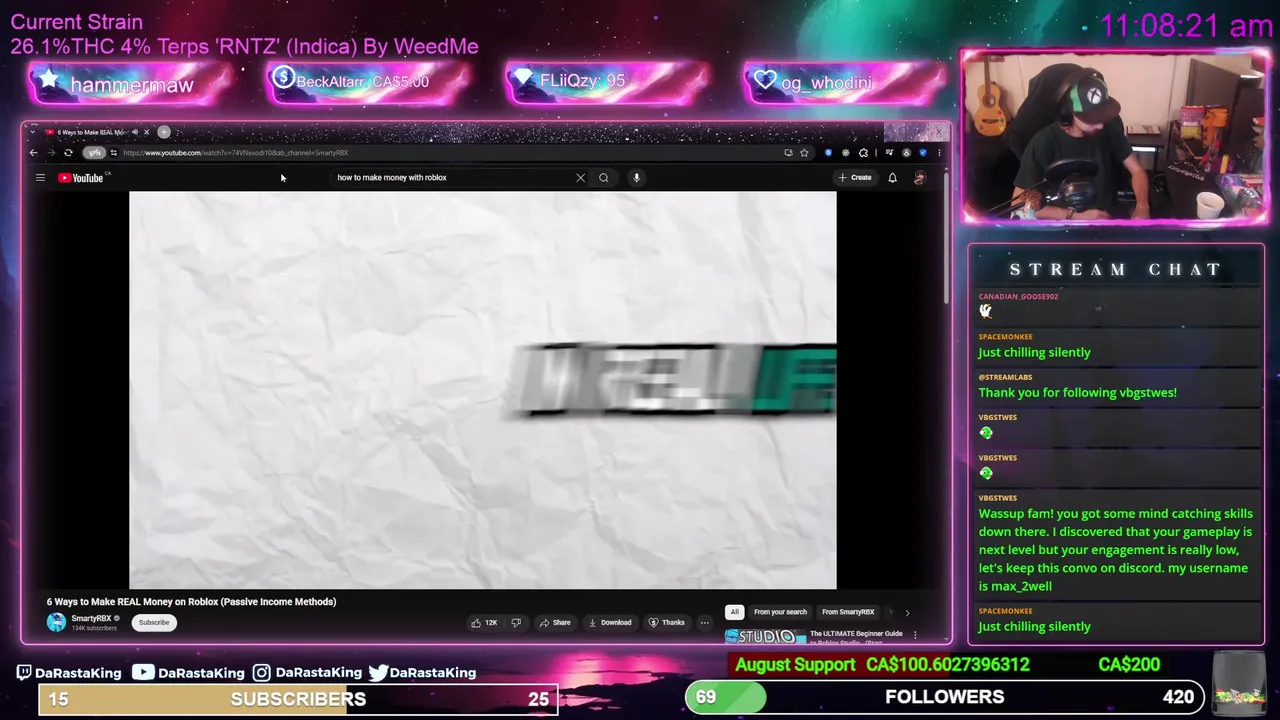Reload the YouTube page

click(x=68, y=153)
